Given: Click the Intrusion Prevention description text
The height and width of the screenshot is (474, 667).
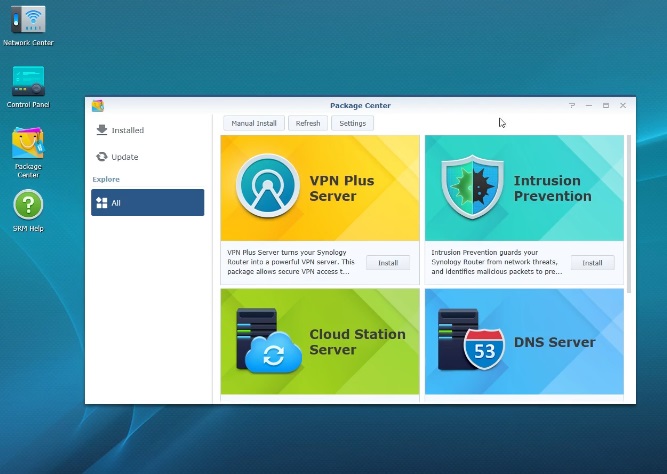Looking at the screenshot, I should 496,262.
